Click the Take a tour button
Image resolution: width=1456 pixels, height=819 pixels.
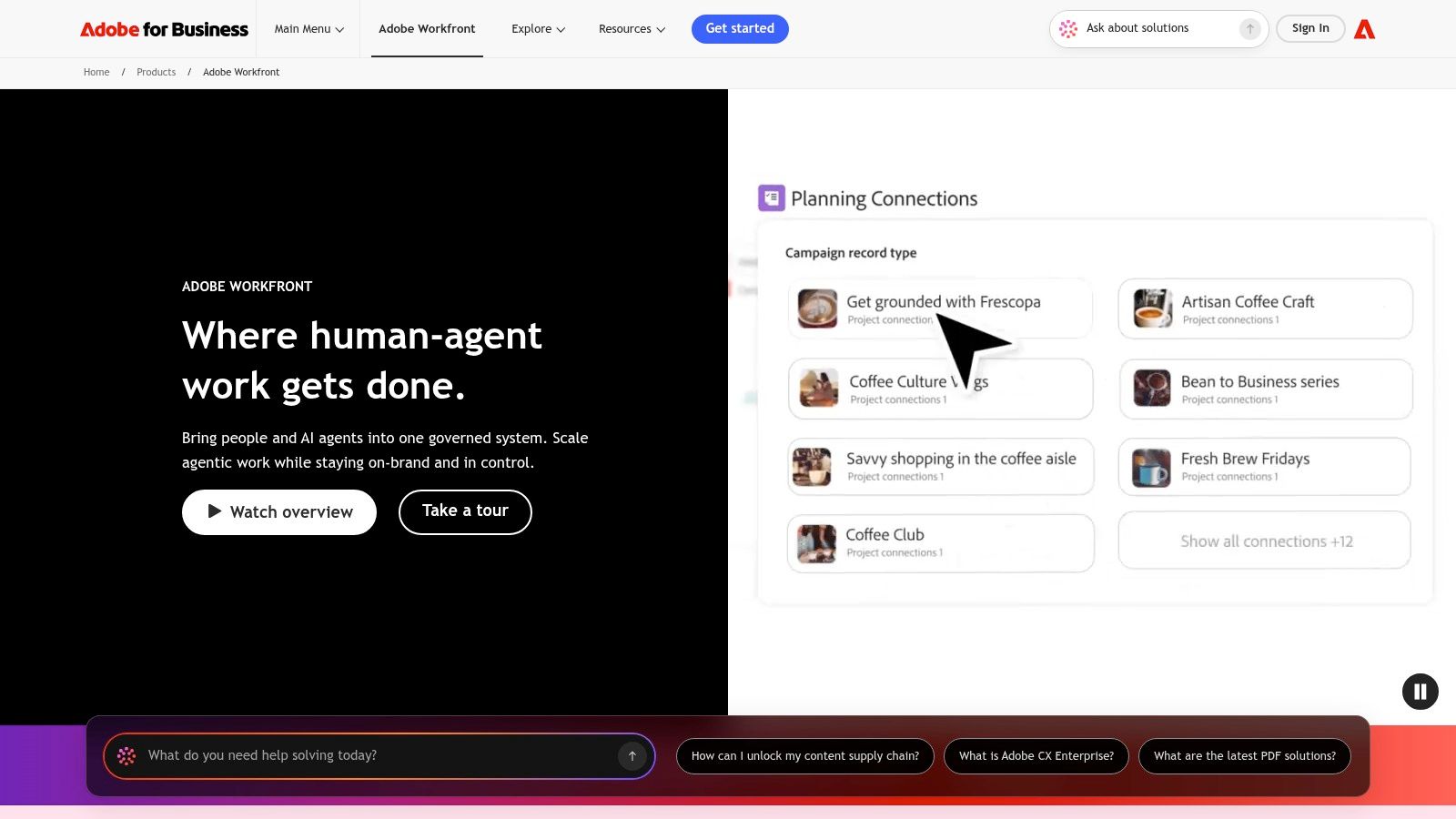pyautogui.click(x=465, y=511)
